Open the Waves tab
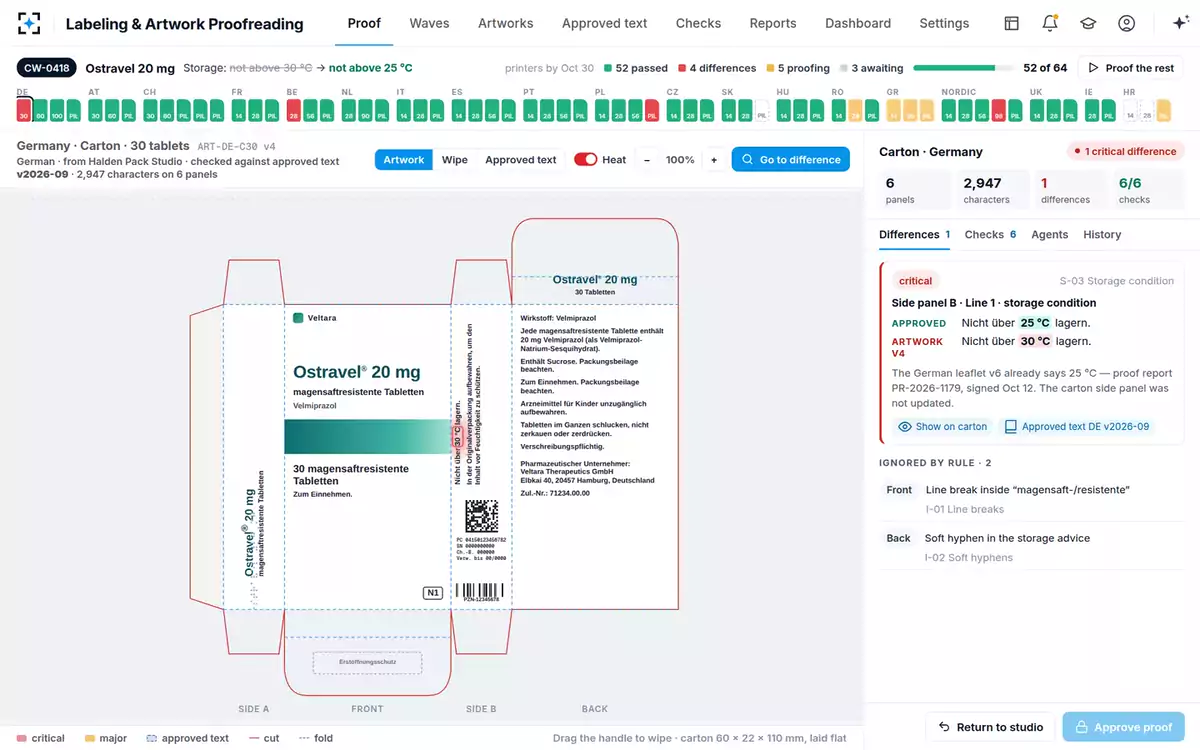This screenshot has height=750, width=1200. (429, 23)
